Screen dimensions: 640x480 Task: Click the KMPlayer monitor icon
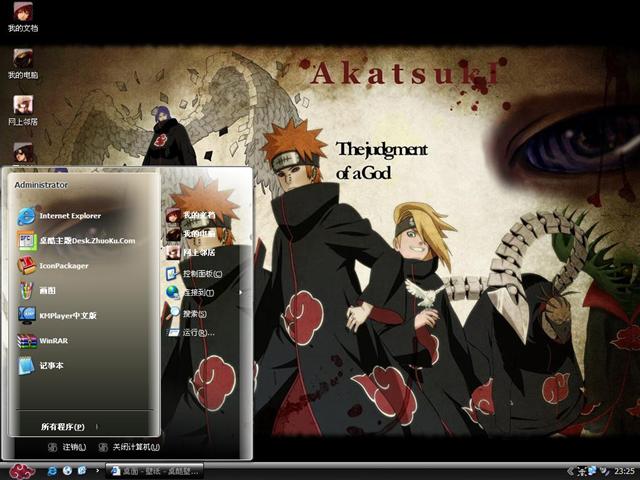[x=27, y=316]
